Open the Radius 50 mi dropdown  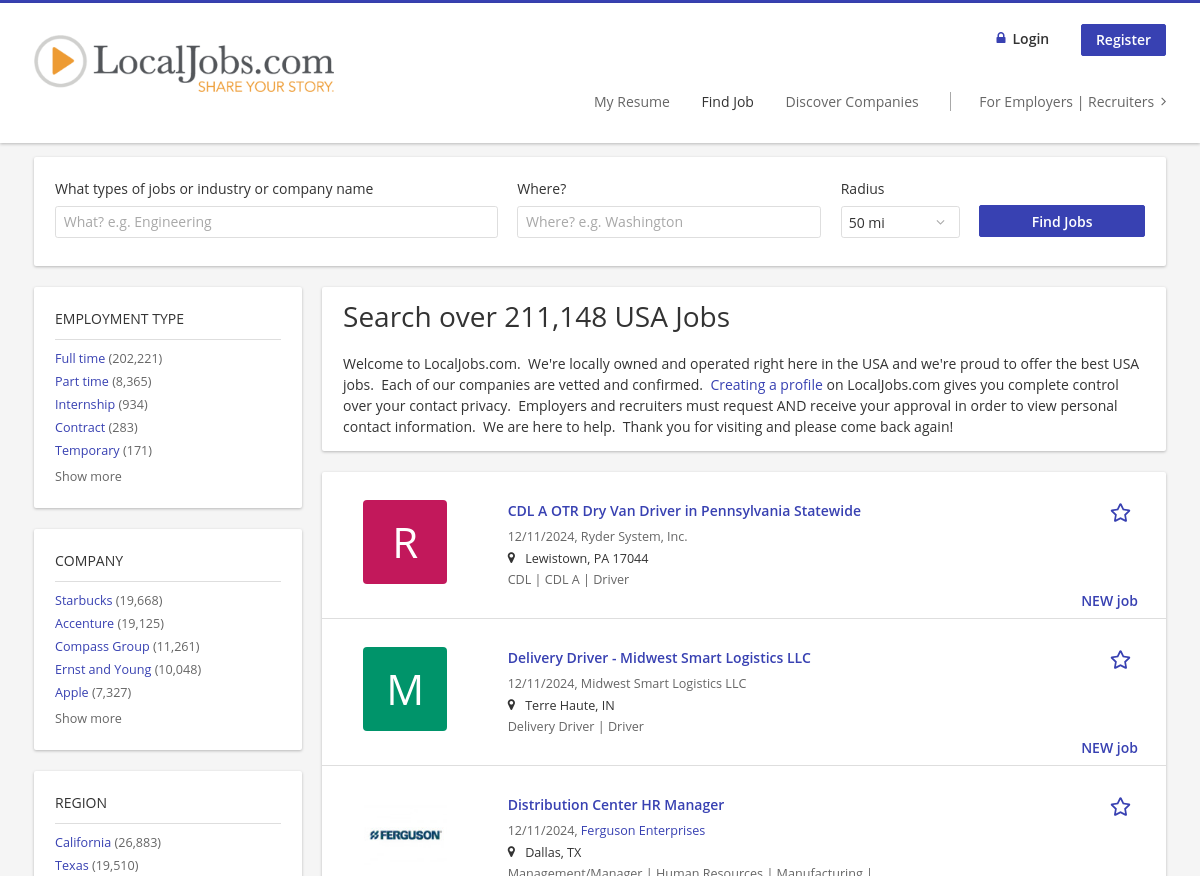tap(900, 222)
